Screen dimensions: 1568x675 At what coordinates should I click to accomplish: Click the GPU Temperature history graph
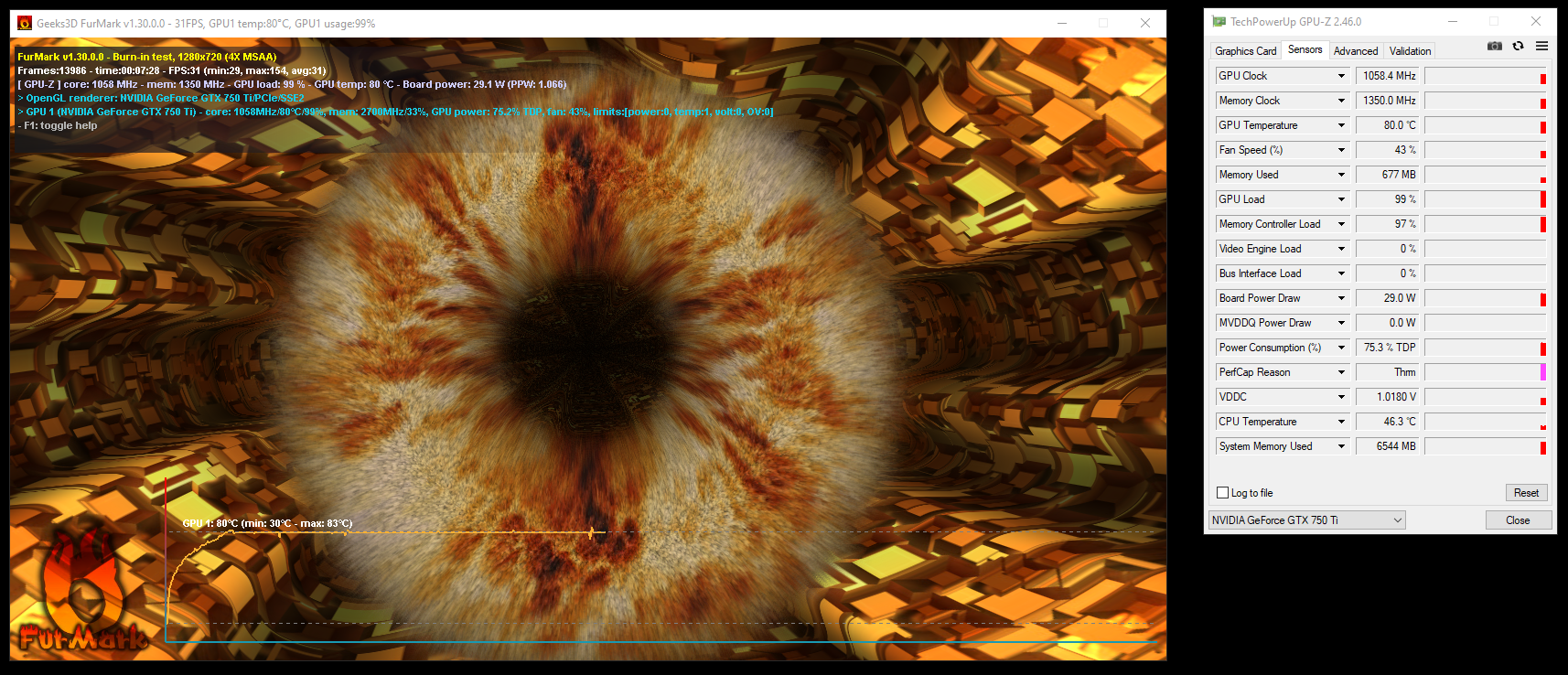click(1486, 125)
